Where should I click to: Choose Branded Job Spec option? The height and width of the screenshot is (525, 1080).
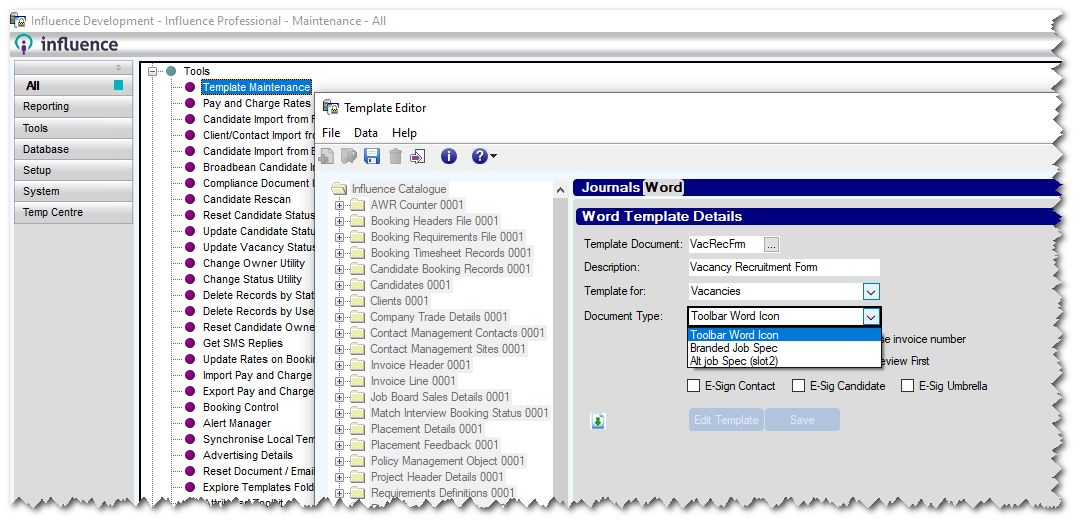coord(785,348)
